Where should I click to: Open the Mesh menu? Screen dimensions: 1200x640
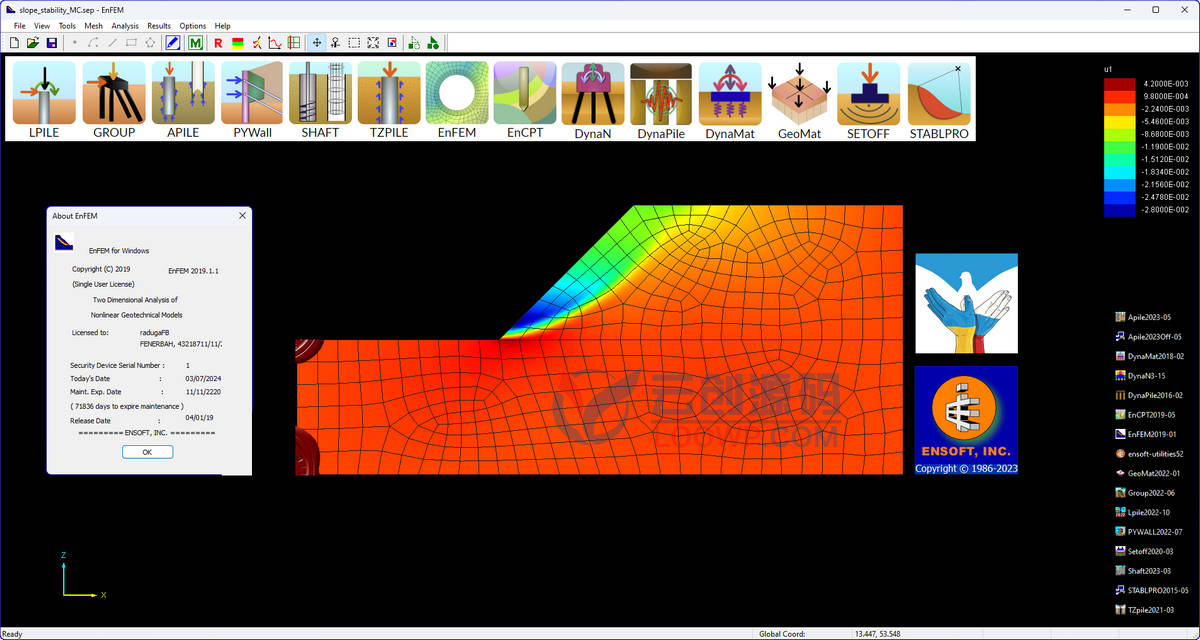[x=93, y=26]
